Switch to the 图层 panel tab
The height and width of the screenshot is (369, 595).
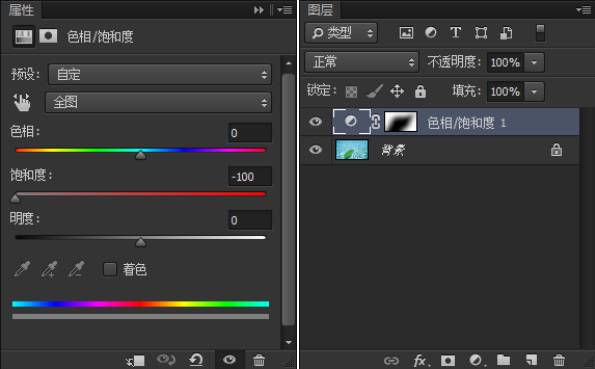coord(320,10)
